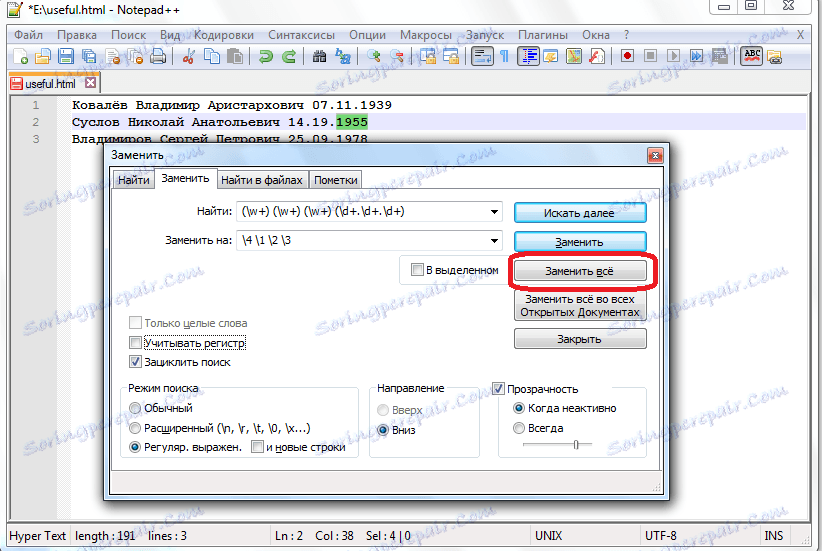Viewport: 822px width, 551px height.
Task: Undo with the green arrow icon
Action: [x=265, y=56]
